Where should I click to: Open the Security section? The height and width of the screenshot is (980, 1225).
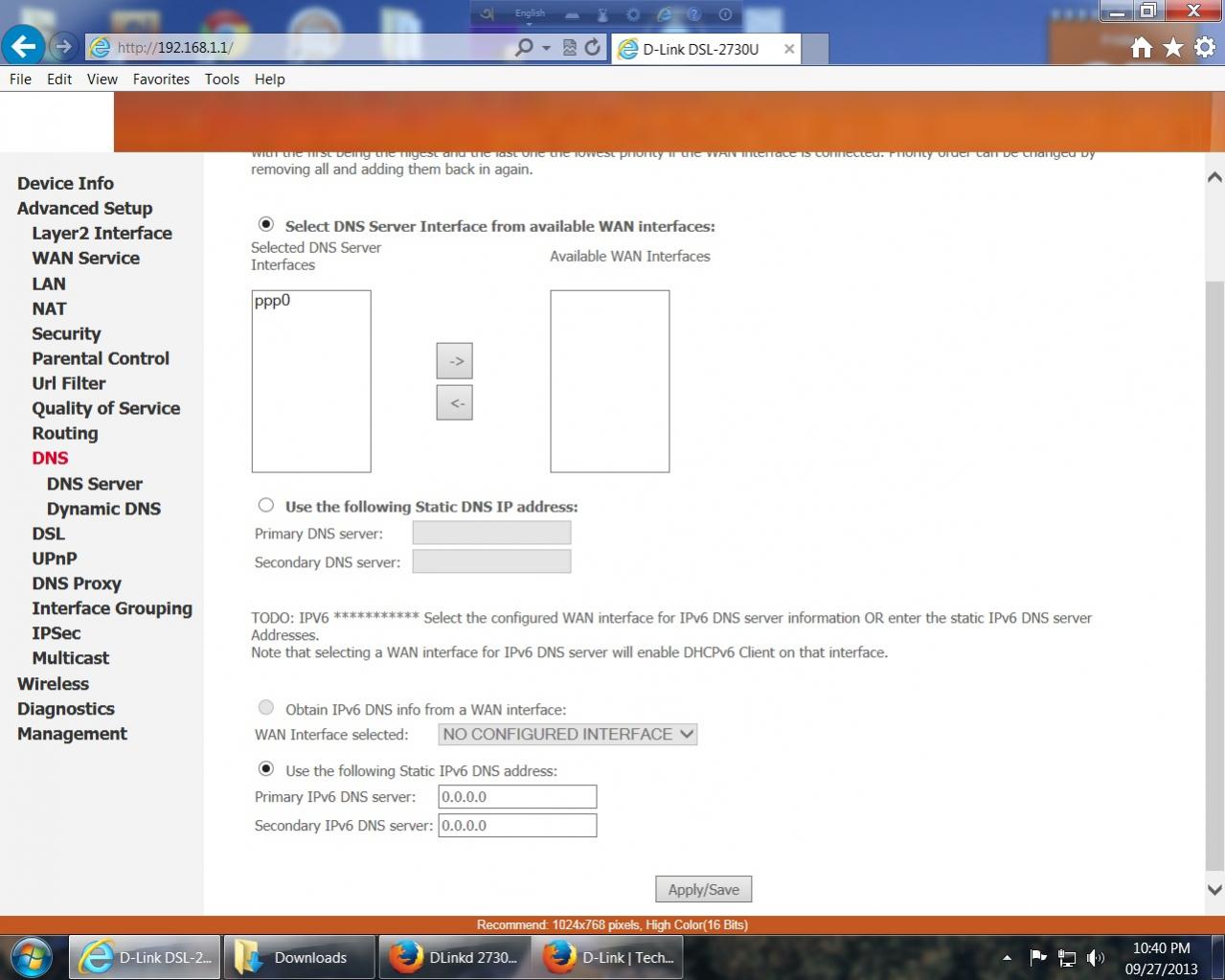point(66,334)
